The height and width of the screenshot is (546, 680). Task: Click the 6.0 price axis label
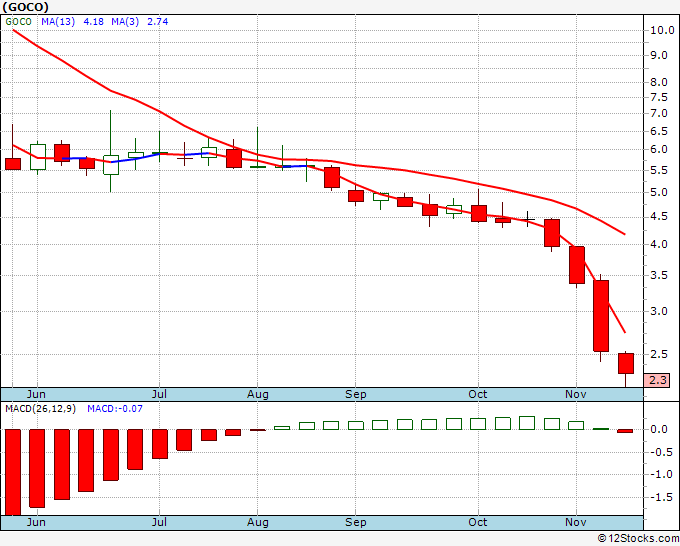(658, 150)
